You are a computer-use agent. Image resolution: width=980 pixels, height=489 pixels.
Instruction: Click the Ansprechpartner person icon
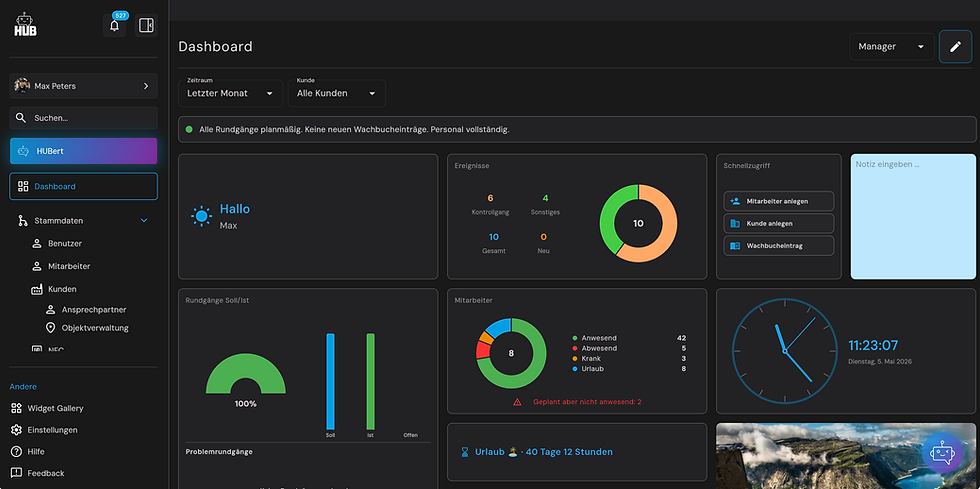[x=51, y=310]
